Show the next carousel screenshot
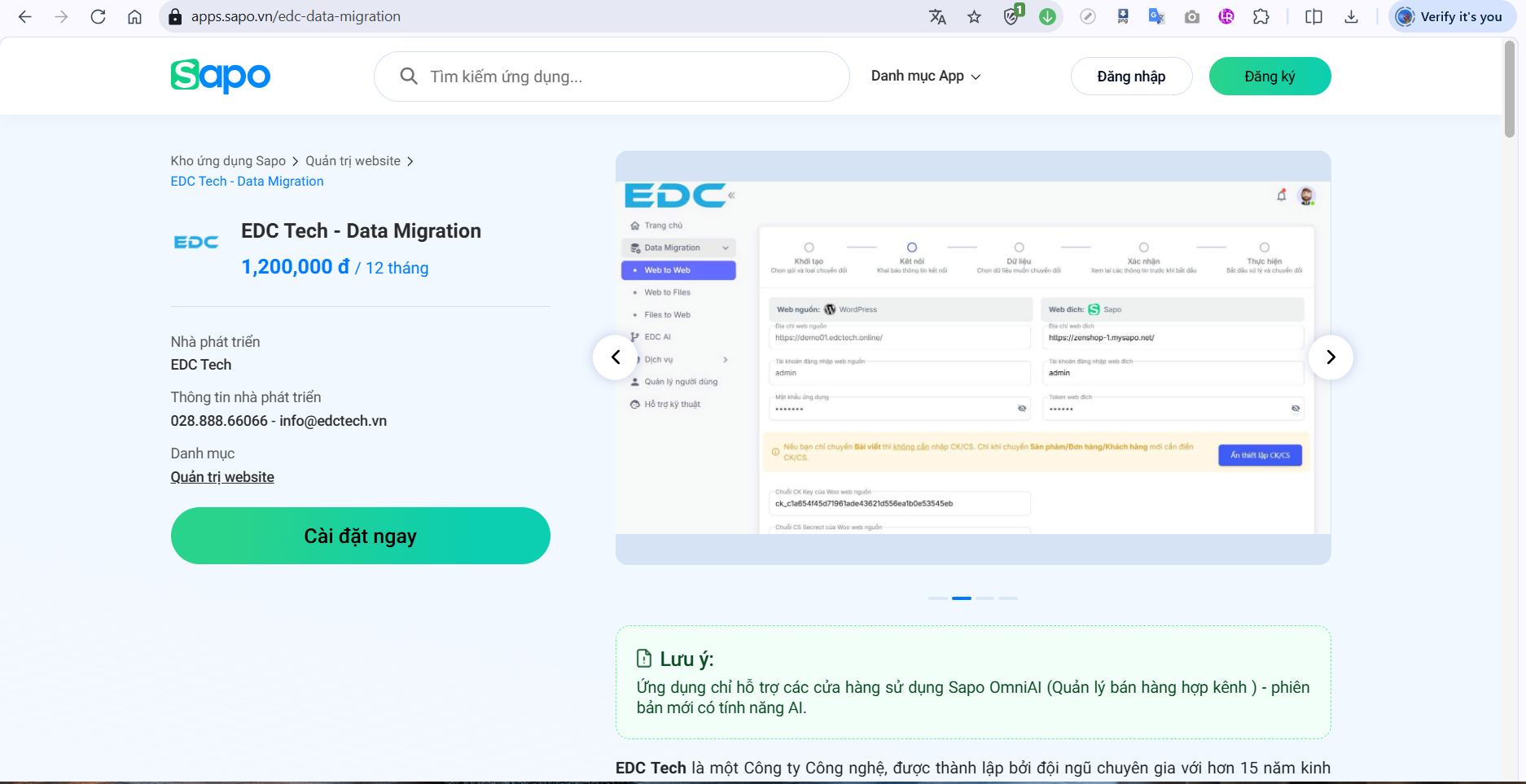This screenshot has width=1526, height=784. click(1331, 357)
